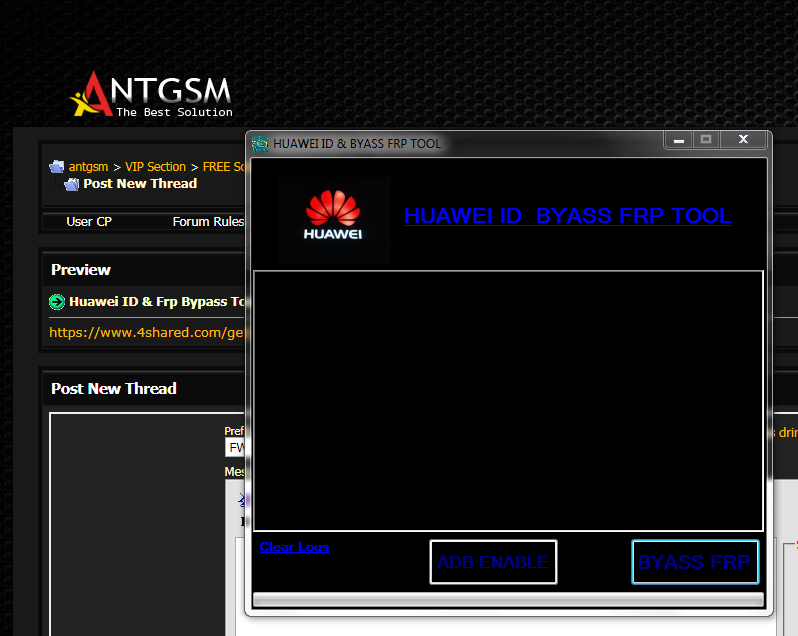Click the Preview section heading
Image resolution: width=798 pixels, height=636 pixels.
coord(81,270)
